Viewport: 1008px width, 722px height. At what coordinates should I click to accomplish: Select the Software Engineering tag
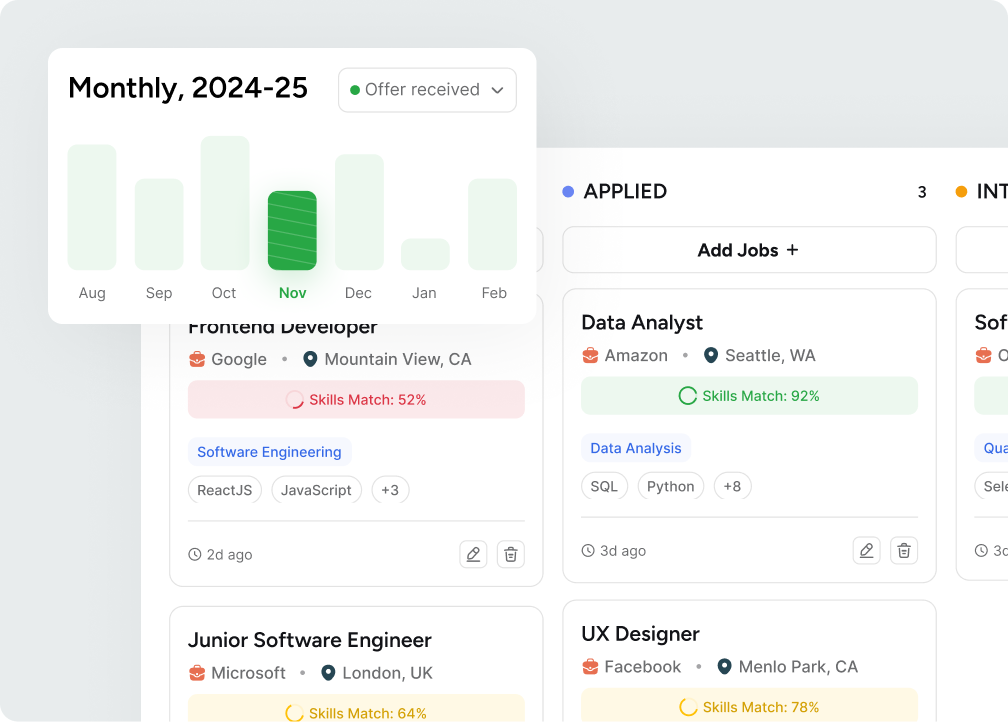[x=269, y=451]
